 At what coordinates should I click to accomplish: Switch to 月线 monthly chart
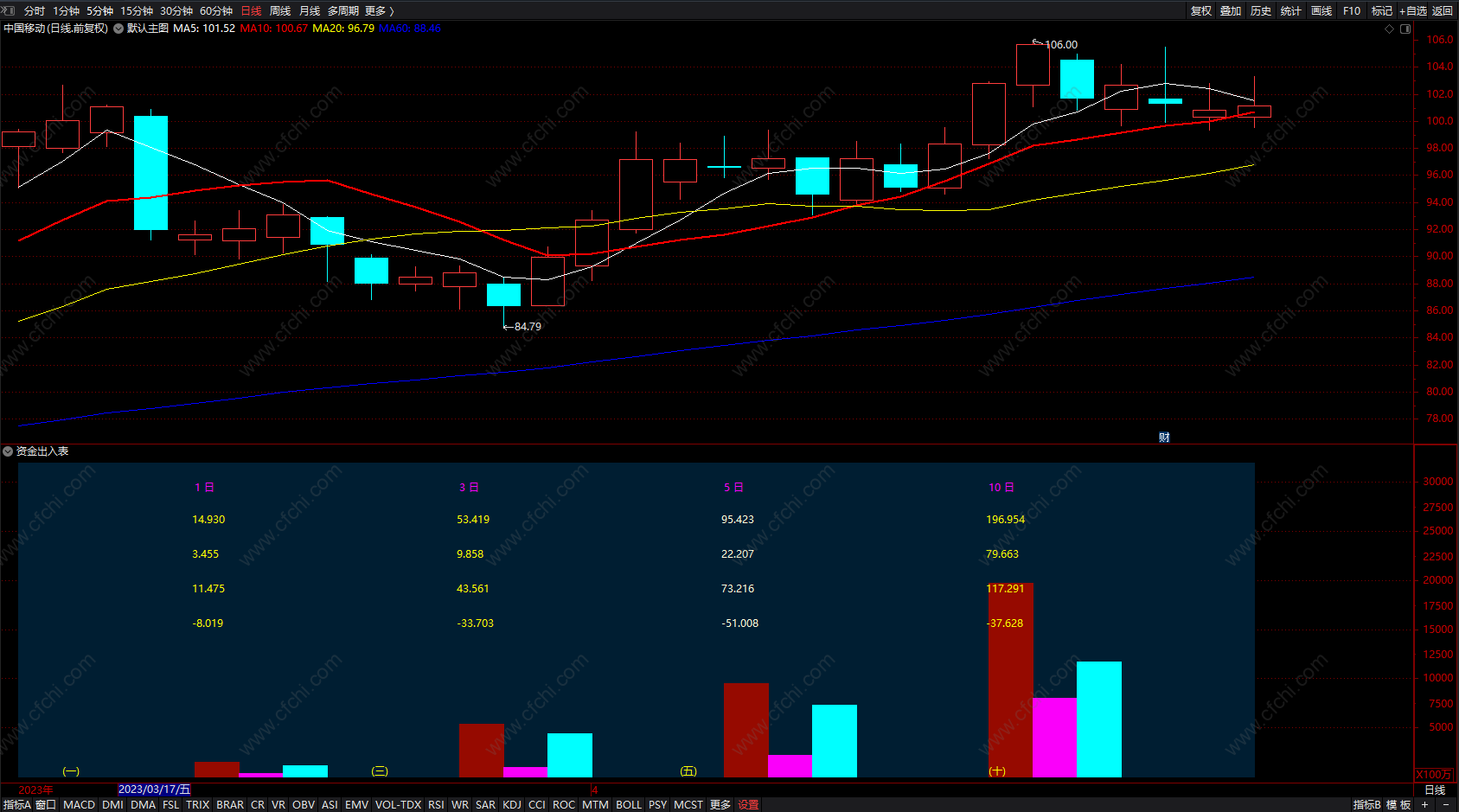310,11
